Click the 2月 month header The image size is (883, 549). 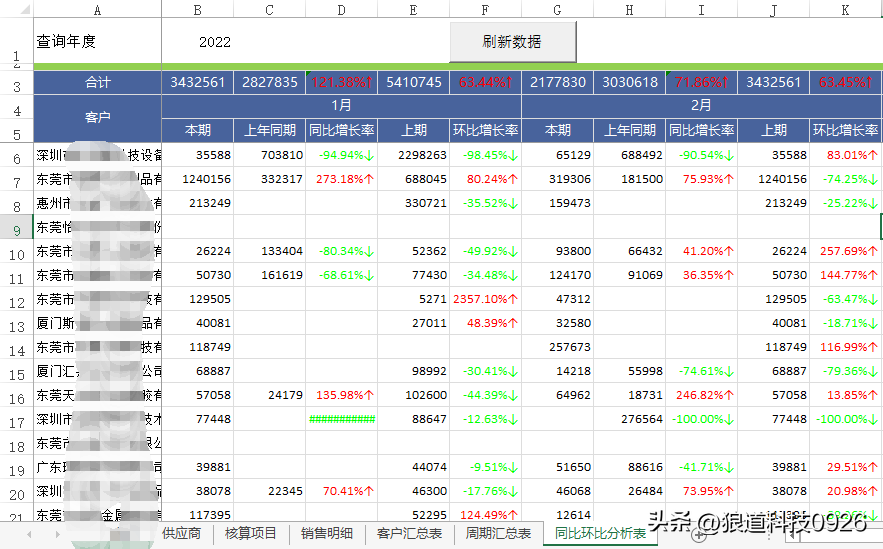point(701,105)
